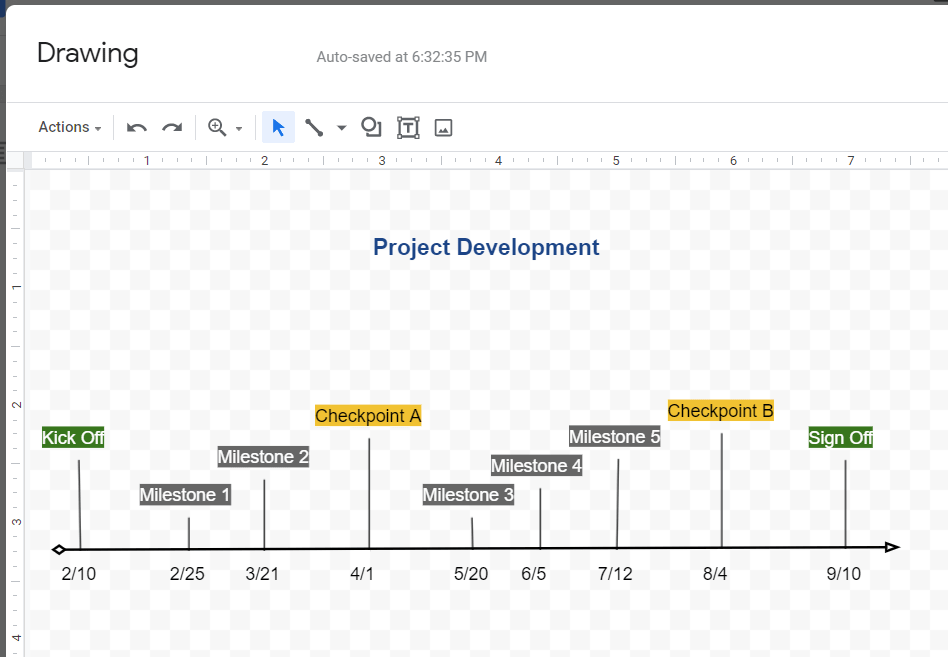Image resolution: width=948 pixels, height=657 pixels.
Task: Click the Sign Off label
Action: 841,437
